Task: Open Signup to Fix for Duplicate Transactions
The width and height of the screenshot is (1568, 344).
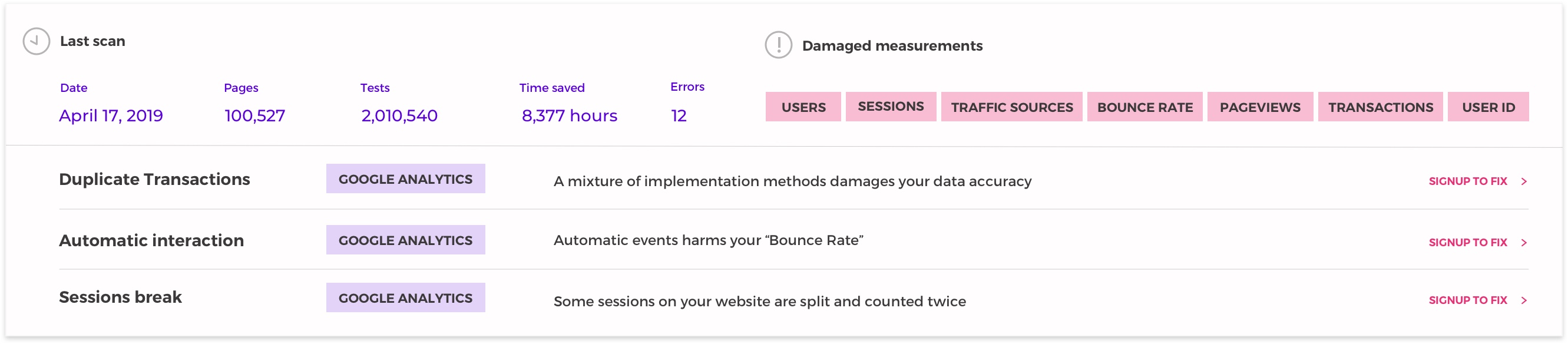Action: [1467, 181]
